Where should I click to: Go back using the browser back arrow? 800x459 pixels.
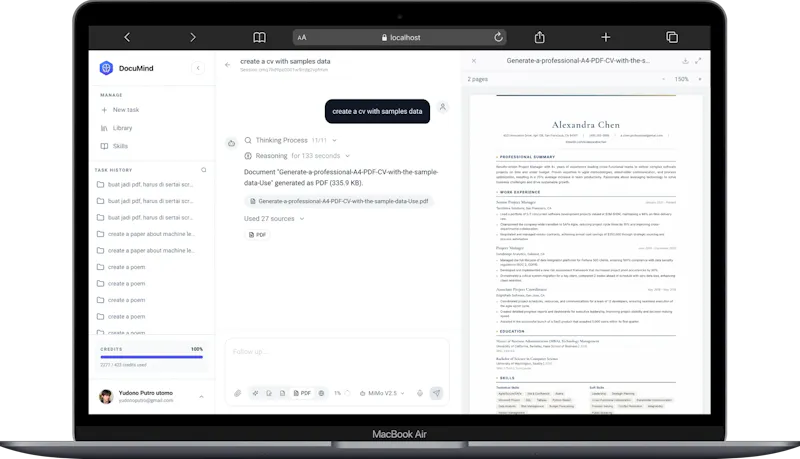coord(127,37)
